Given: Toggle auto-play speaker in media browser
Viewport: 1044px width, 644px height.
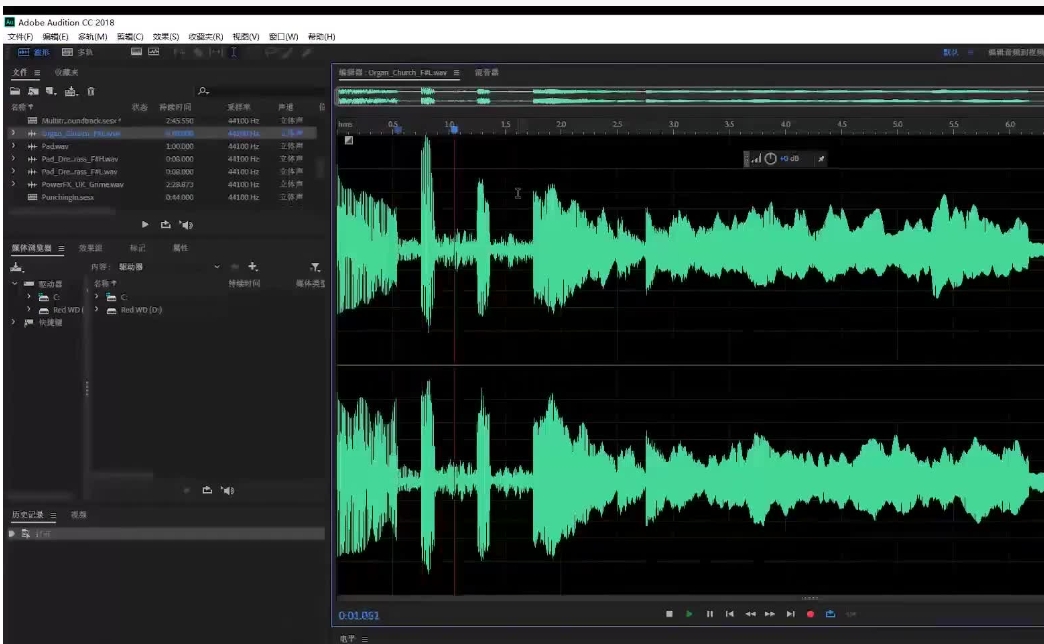Looking at the screenshot, I should 228,491.
